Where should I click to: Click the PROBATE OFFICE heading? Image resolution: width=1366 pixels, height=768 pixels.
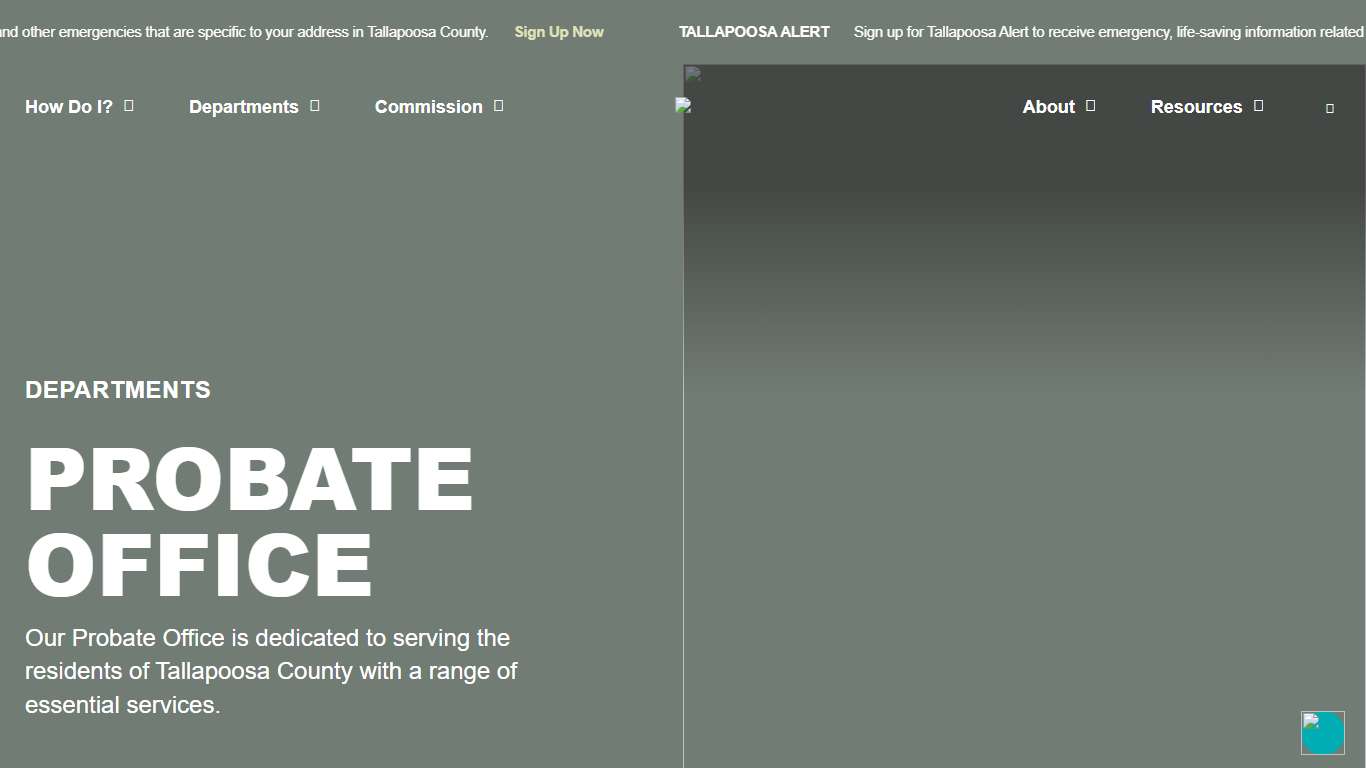250,521
